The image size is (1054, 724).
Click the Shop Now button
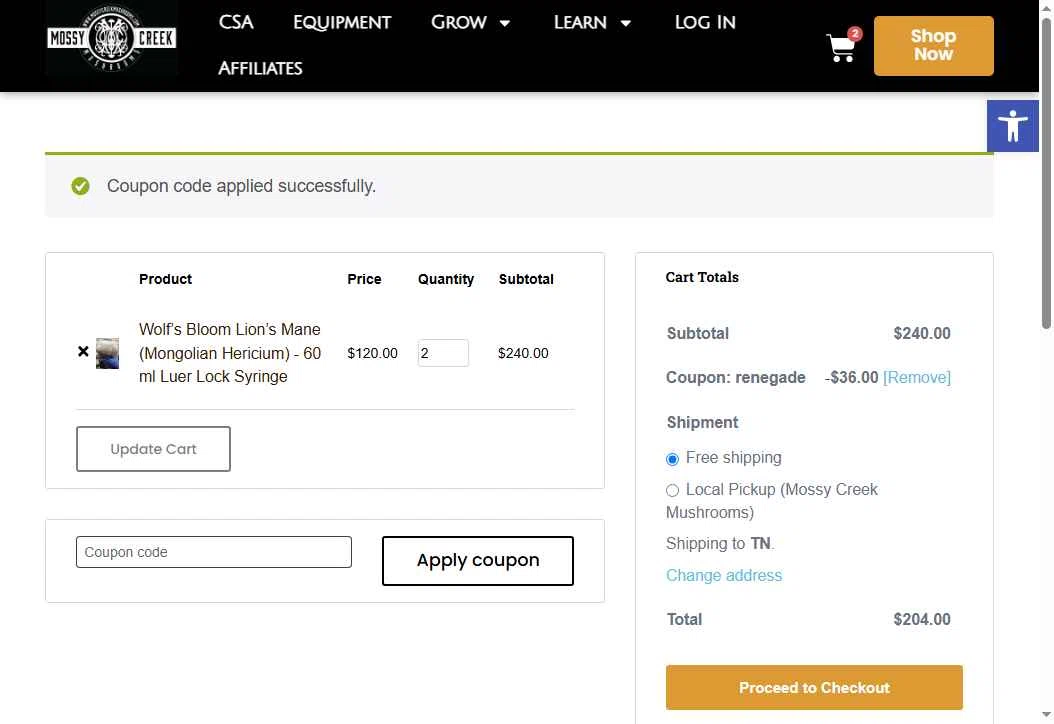pyautogui.click(x=934, y=46)
